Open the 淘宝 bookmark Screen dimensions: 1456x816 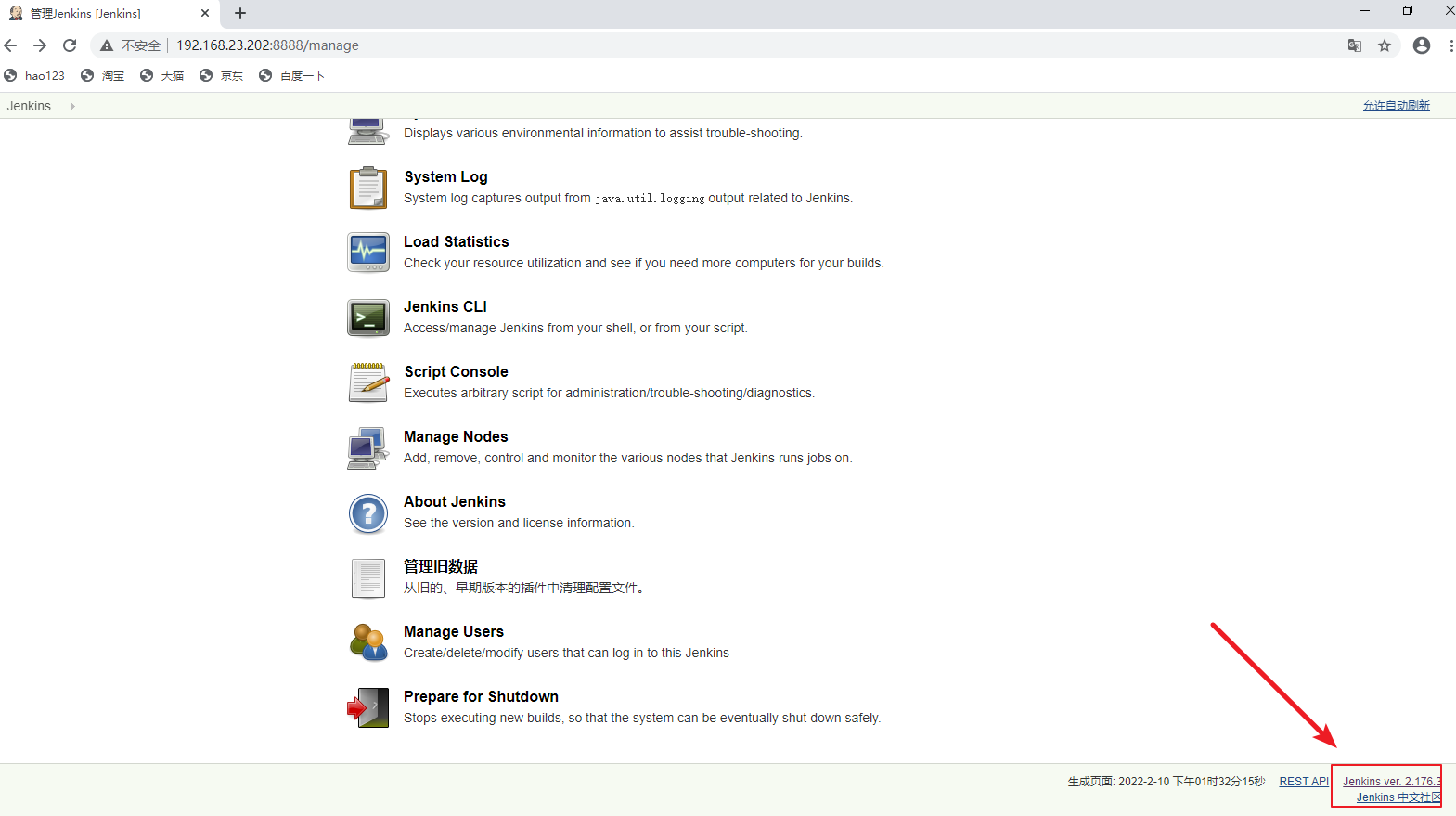[102, 75]
